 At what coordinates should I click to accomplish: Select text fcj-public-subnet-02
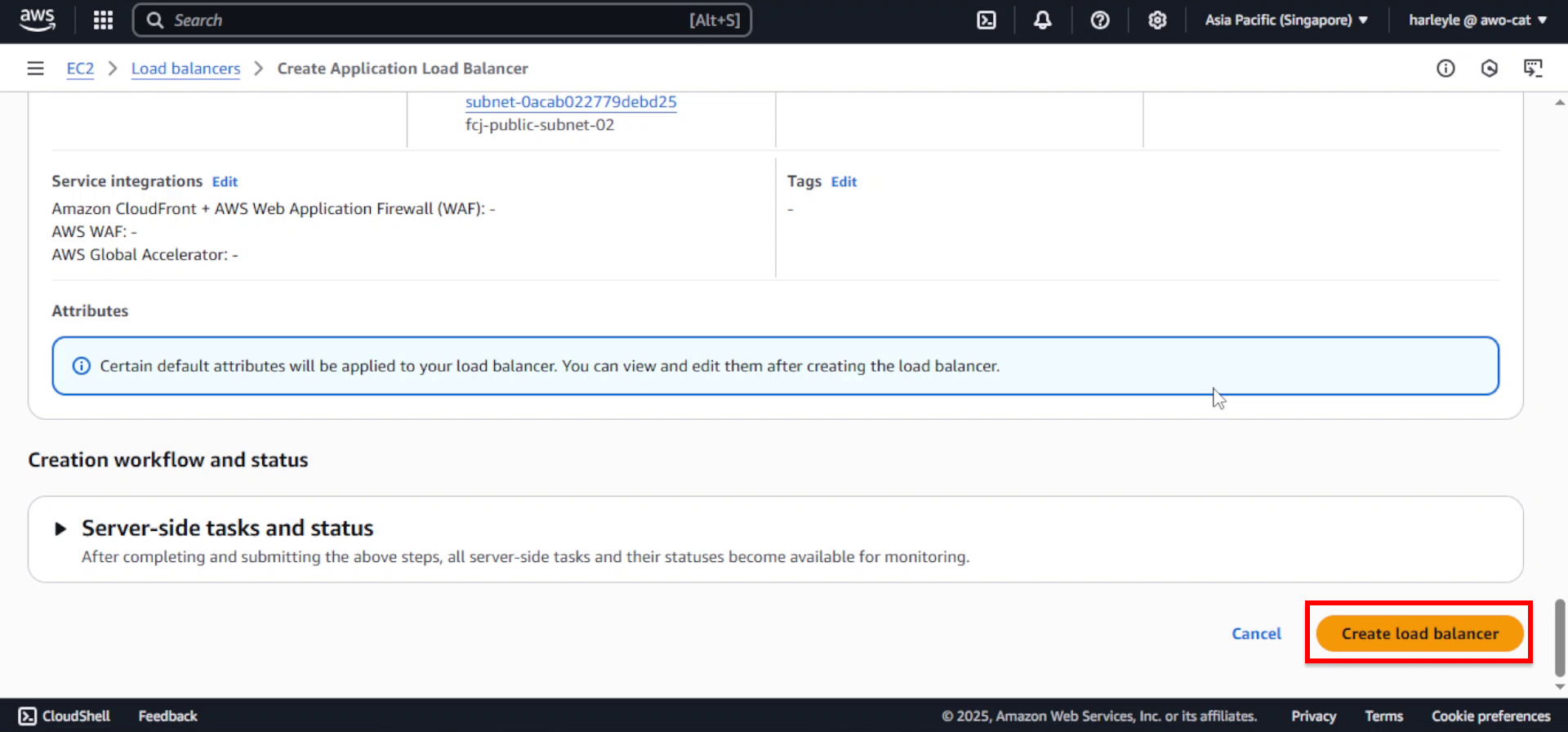540,125
